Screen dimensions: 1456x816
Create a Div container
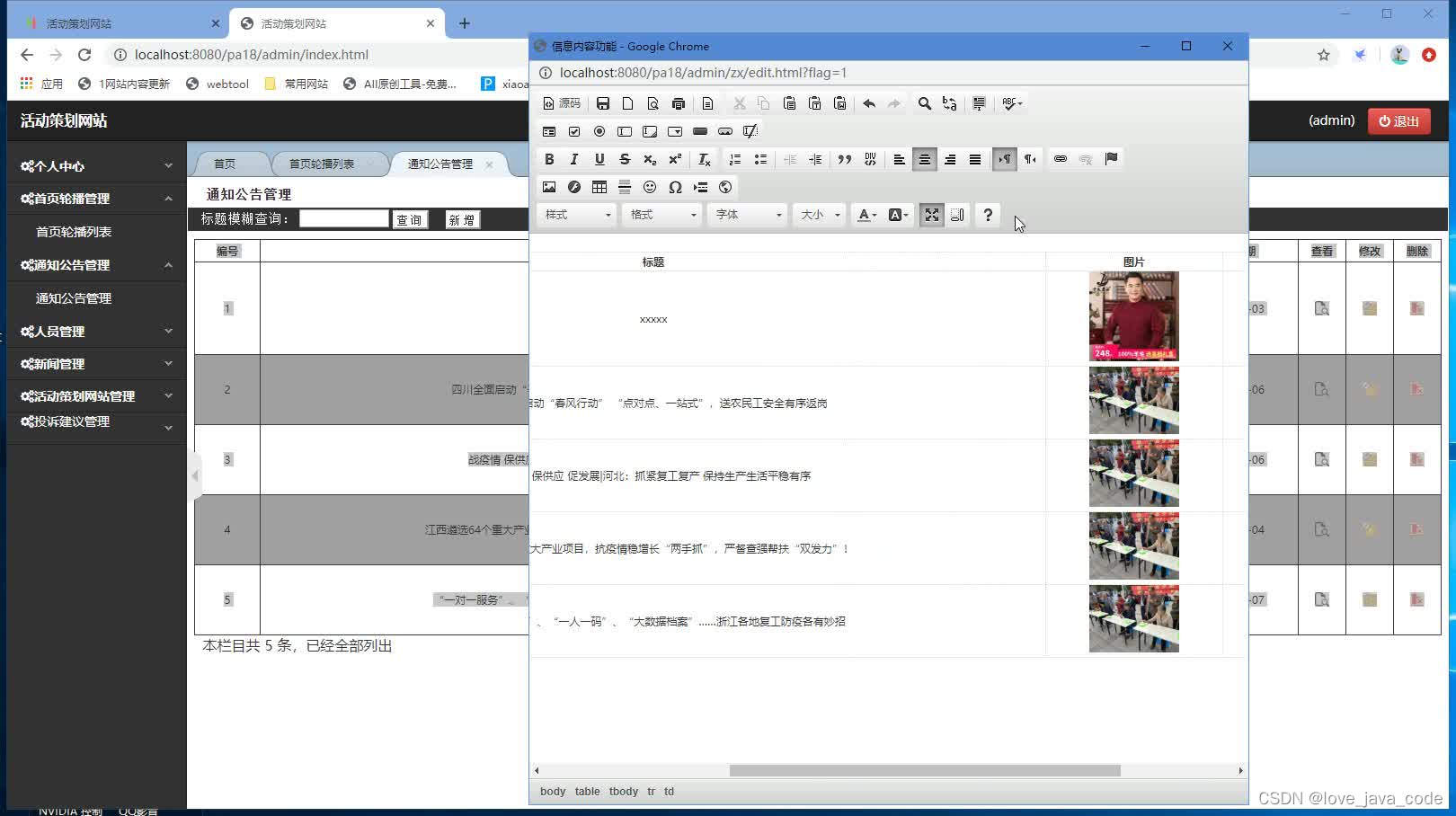(870, 159)
